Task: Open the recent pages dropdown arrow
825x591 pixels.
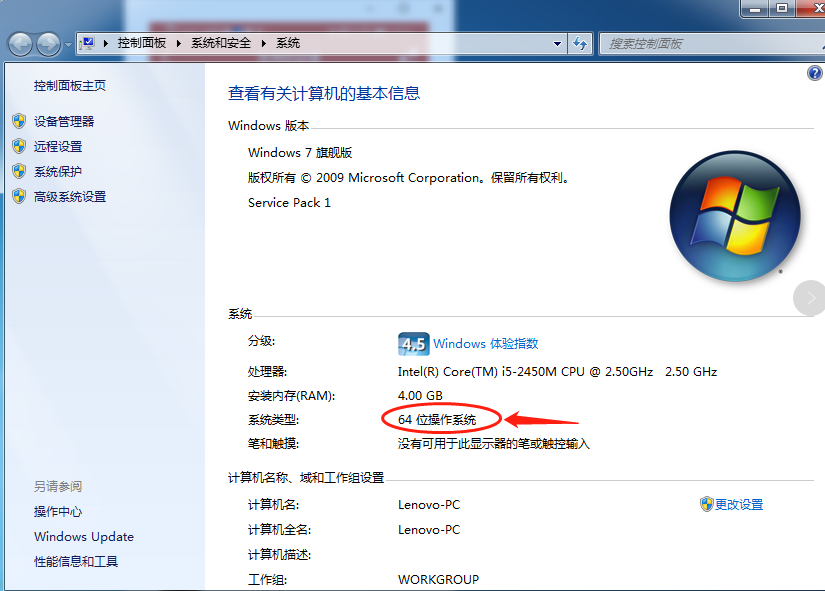Action: click(x=67, y=45)
